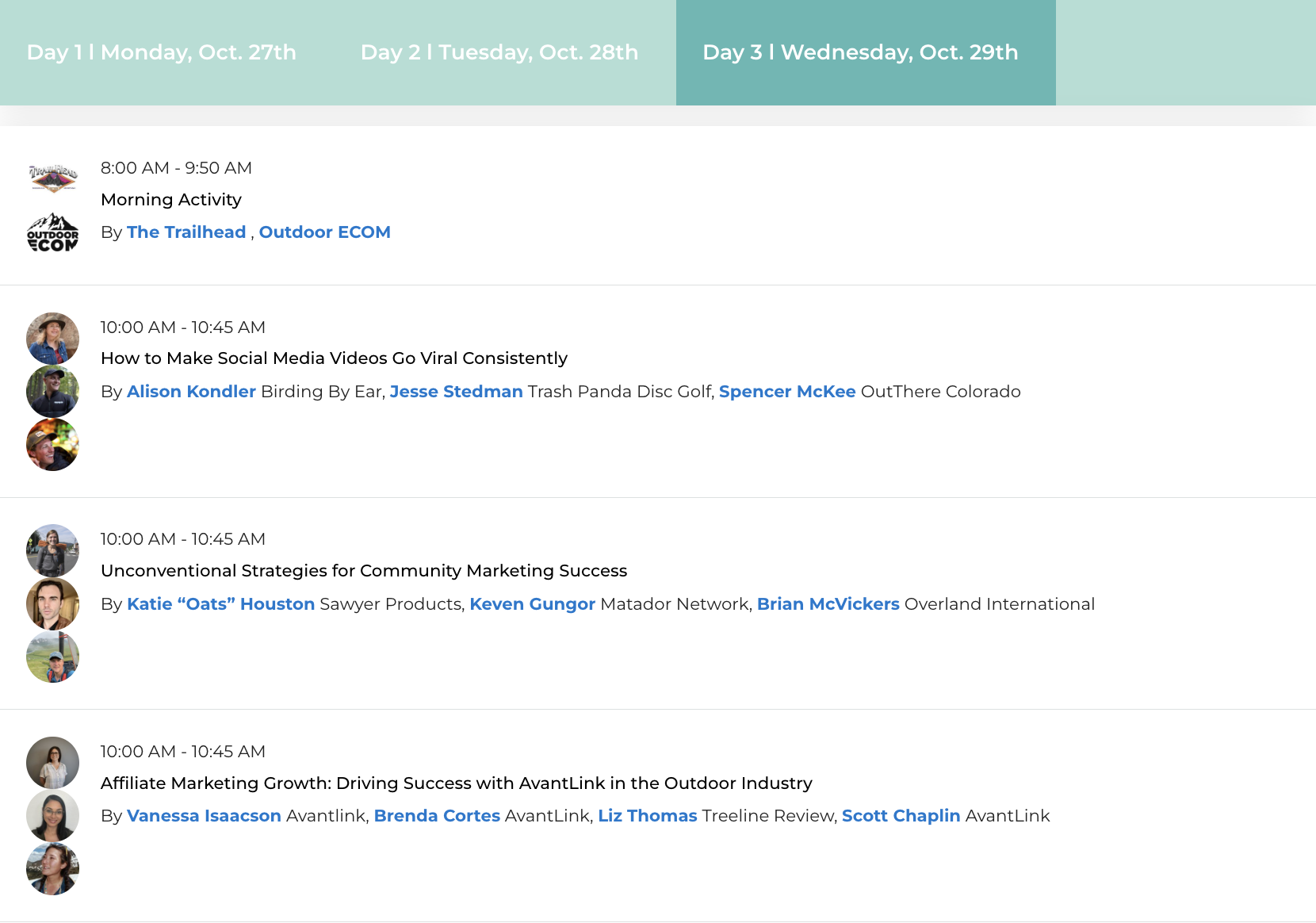Screen dimensions: 1316x923
Task: Click the Outdoor ECOM mountain logo
Action: pyautogui.click(x=53, y=233)
